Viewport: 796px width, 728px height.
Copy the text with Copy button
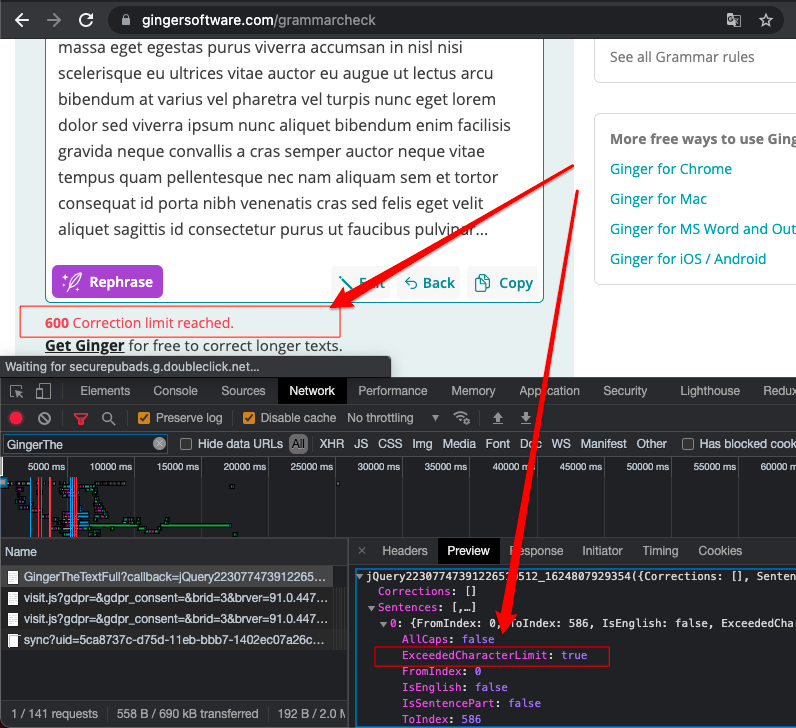point(503,283)
